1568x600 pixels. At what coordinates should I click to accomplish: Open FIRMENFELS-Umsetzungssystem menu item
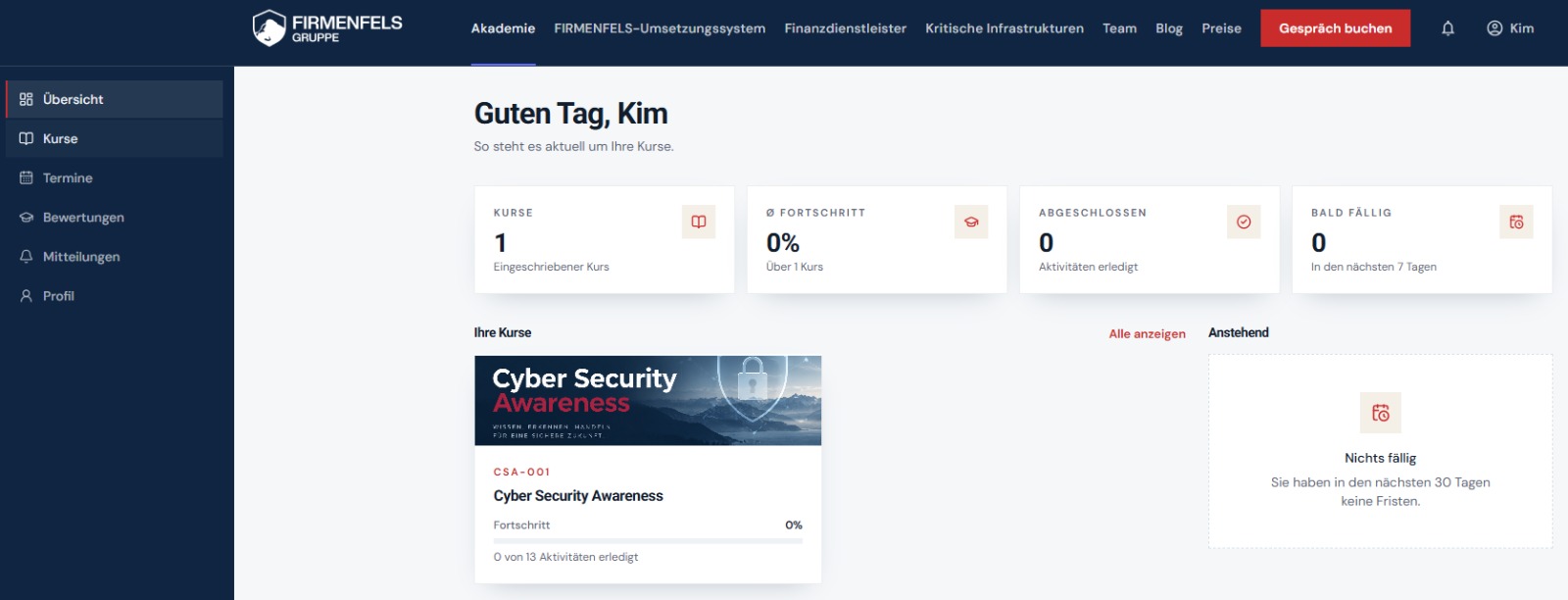coord(660,28)
